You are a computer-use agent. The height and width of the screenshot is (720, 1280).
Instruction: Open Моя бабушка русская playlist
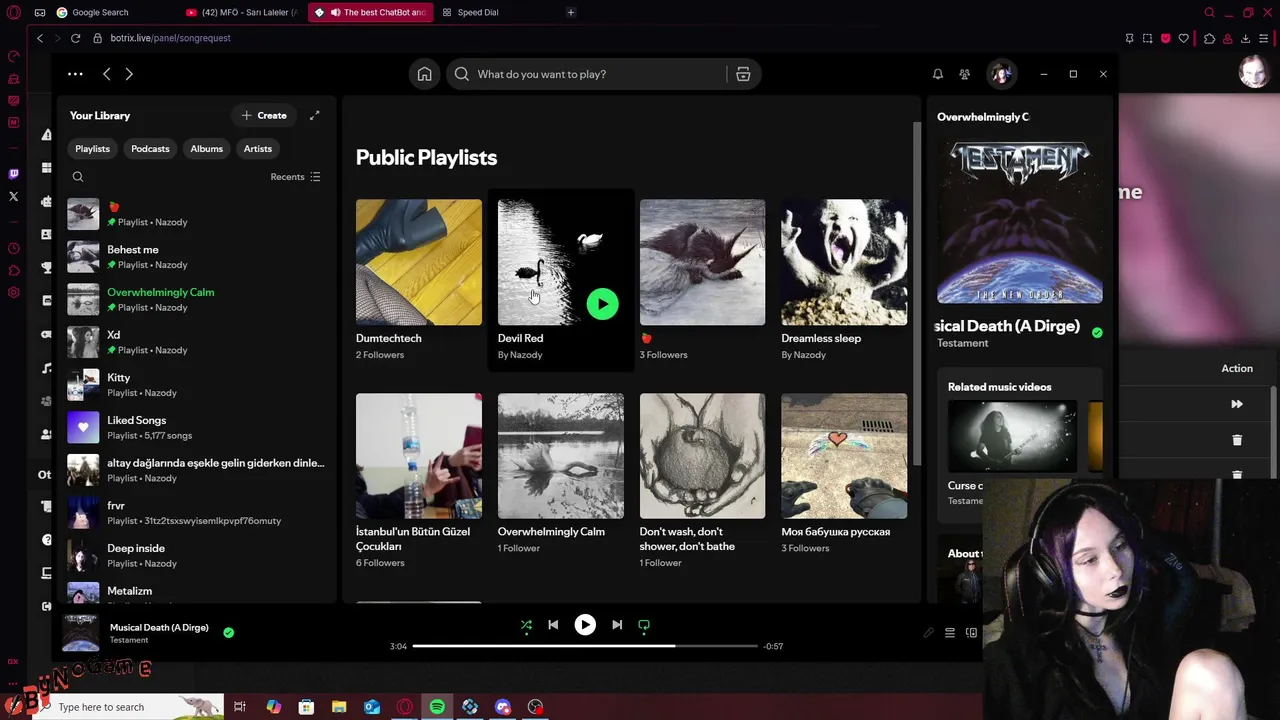pyautogui.click(x=844, y=473)
